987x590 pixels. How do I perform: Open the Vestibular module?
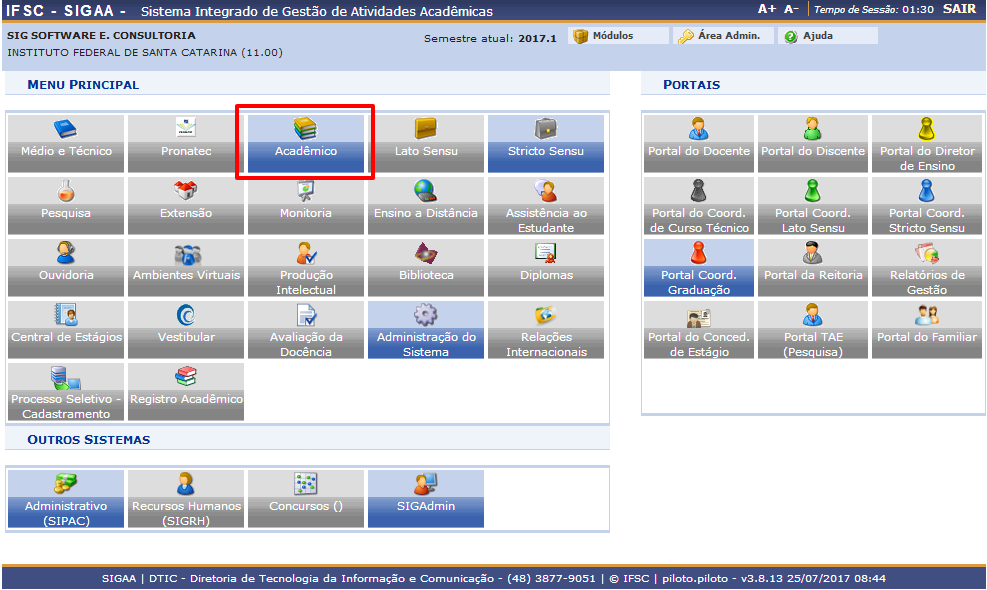pyautogui.click(x=186, y=329)
